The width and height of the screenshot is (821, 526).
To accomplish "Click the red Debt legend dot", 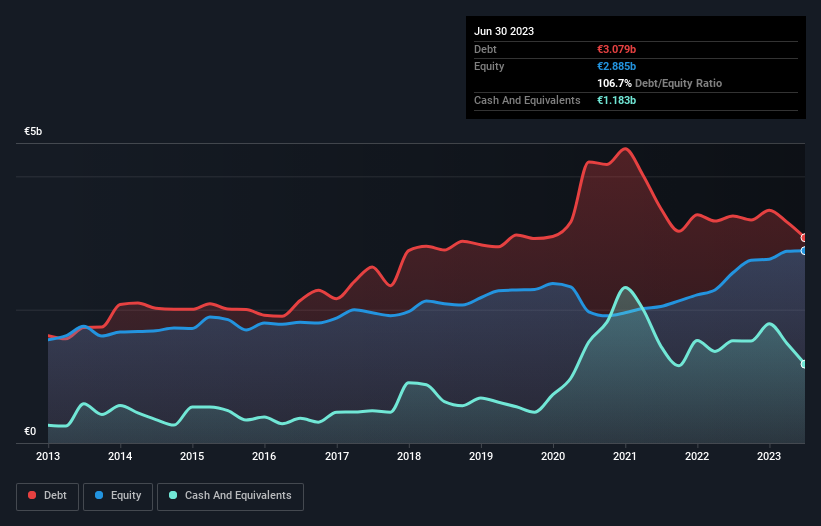I will pos(32,495).
